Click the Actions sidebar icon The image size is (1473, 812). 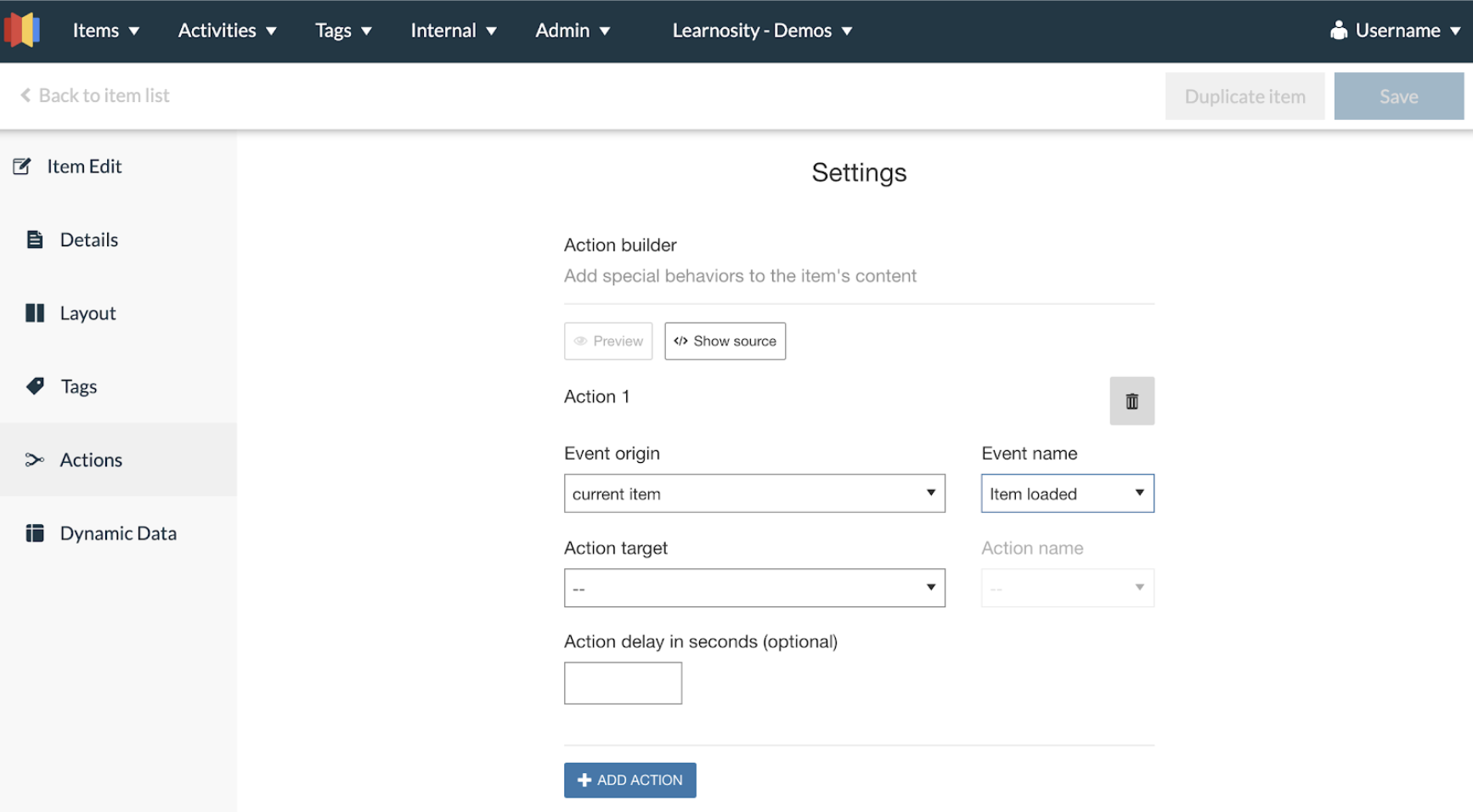(x=35, y=460)
